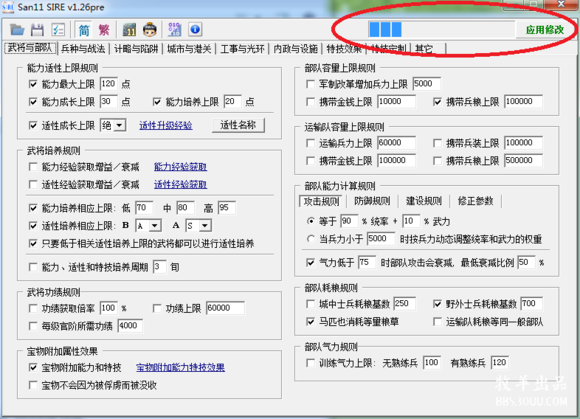The width and height of the screenshot is (580, 419).
Task: Select the 当兵力小于 radio button
Action: point(310,239)
